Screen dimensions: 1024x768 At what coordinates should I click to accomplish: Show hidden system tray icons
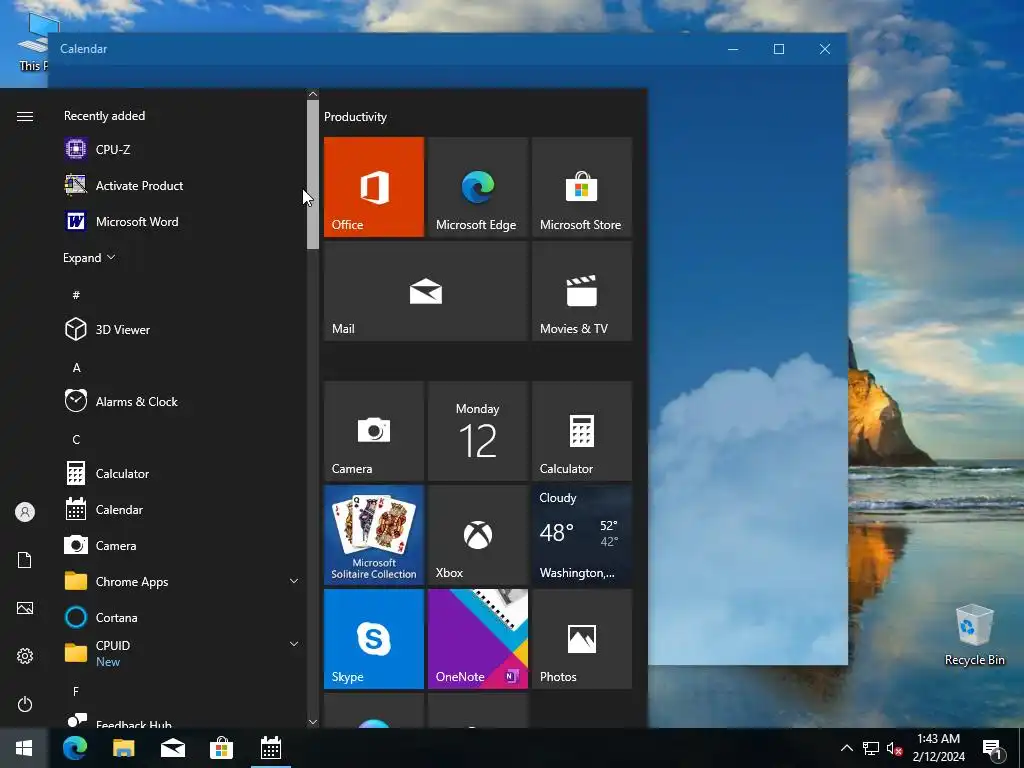coord(846,748)
